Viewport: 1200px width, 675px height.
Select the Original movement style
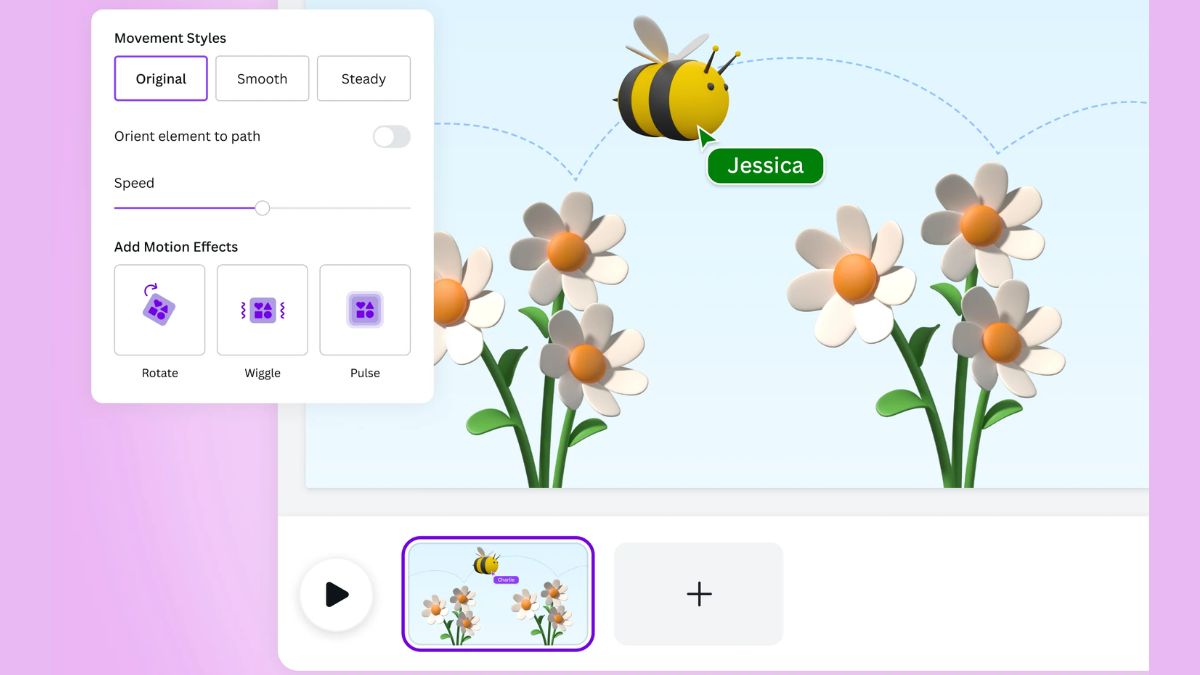click(160, 78)
